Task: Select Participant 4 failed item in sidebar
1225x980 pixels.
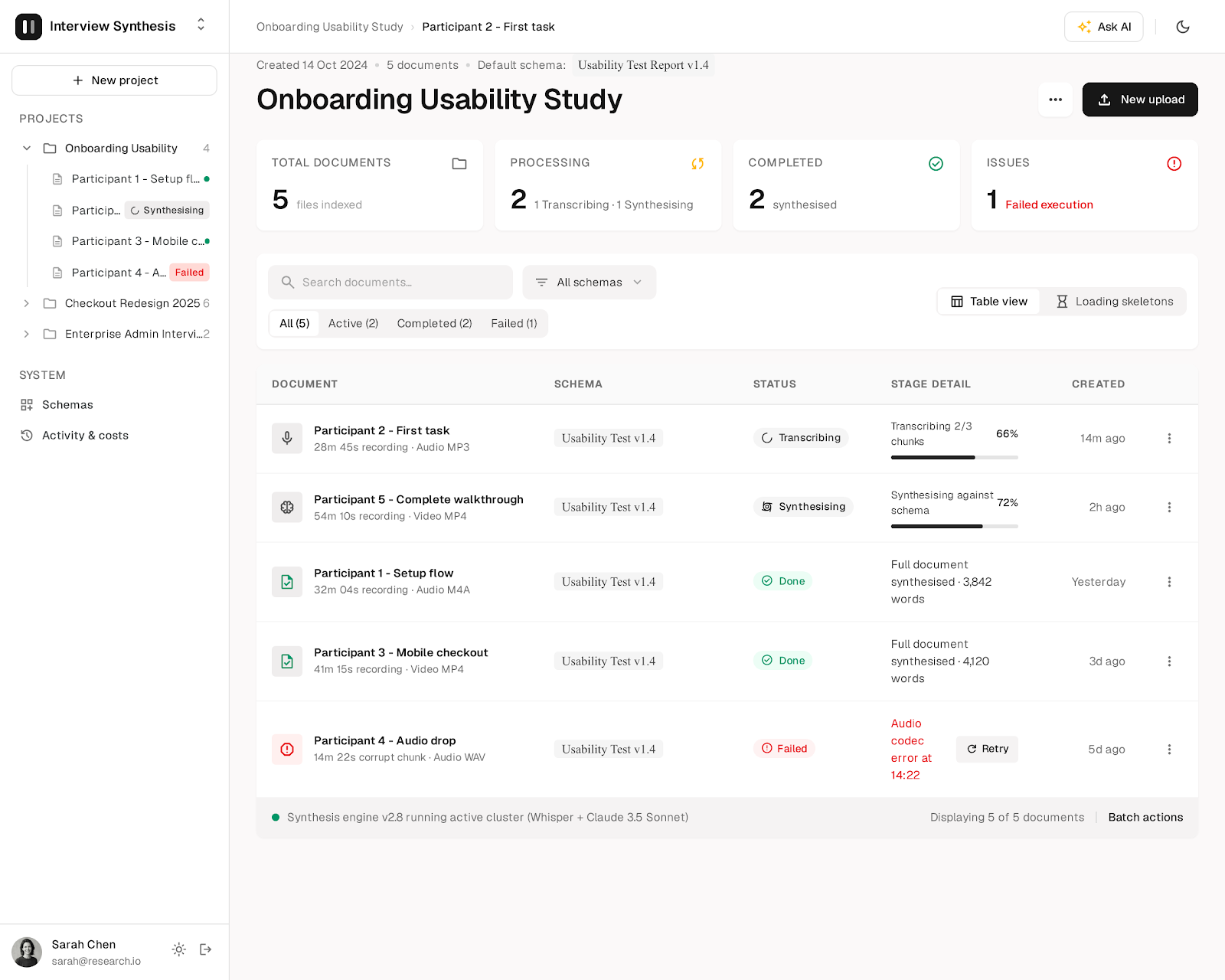Action: pos(130,273)
